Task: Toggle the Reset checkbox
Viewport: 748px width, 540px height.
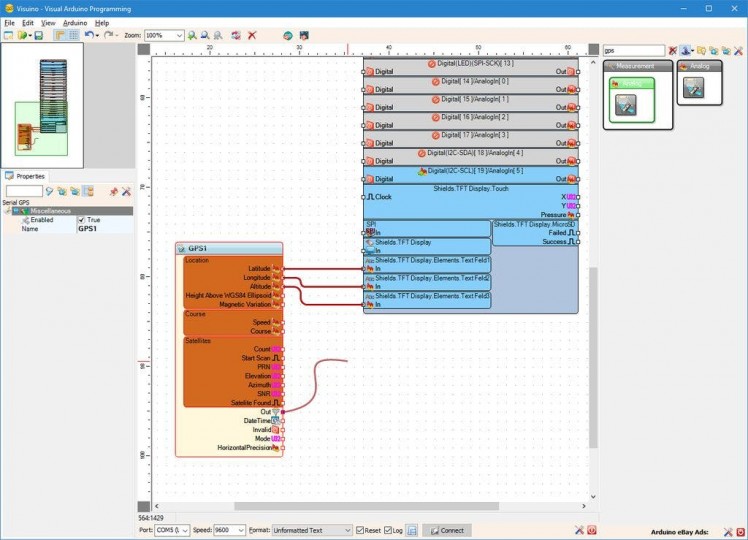Action: pyautogui.click(x=361, y=530)
